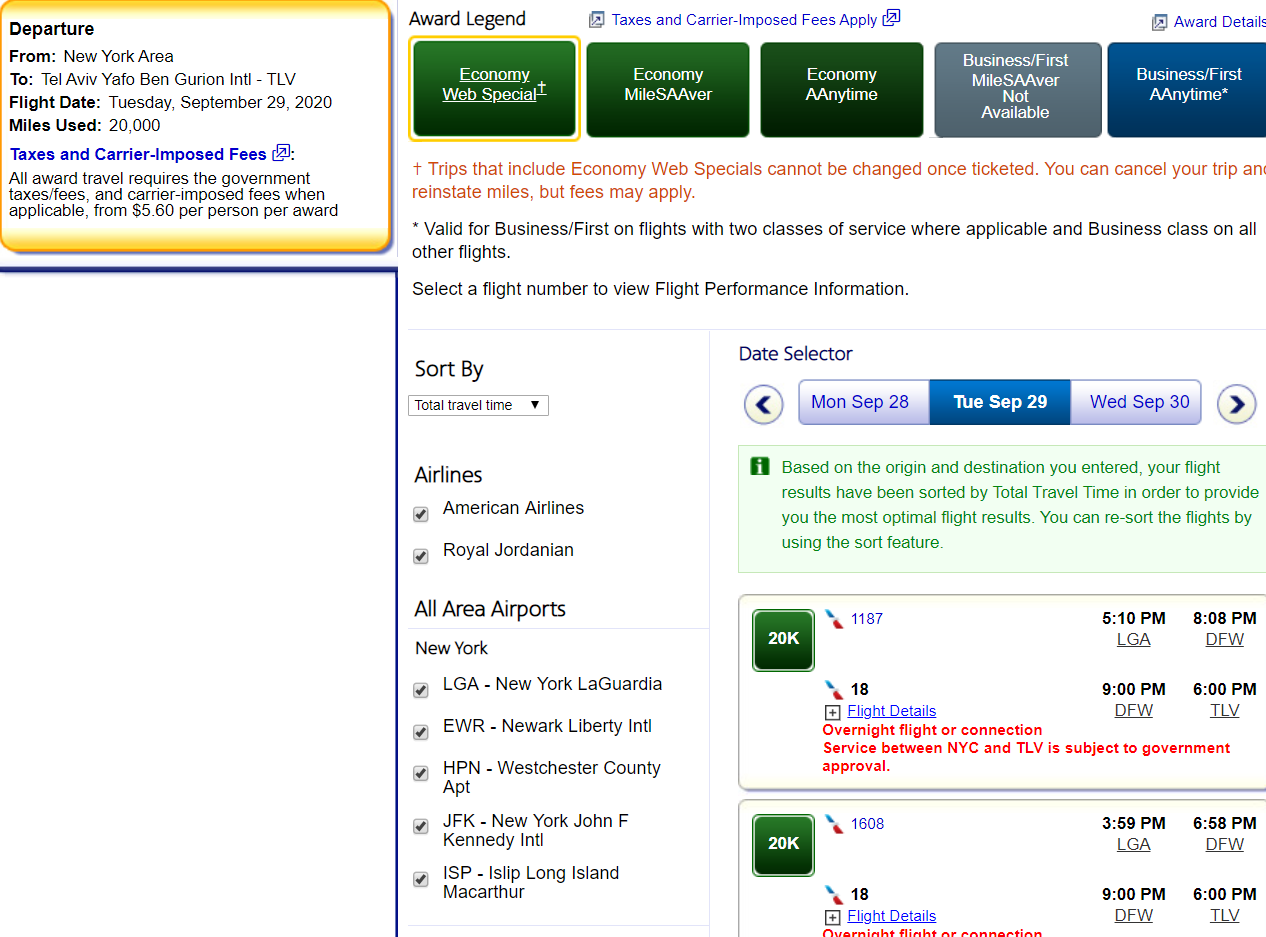The image size is (1266, 937).
Task: Toggle JFK - New York John F Kennedy checkbox
Action: (x=421, y=827)
